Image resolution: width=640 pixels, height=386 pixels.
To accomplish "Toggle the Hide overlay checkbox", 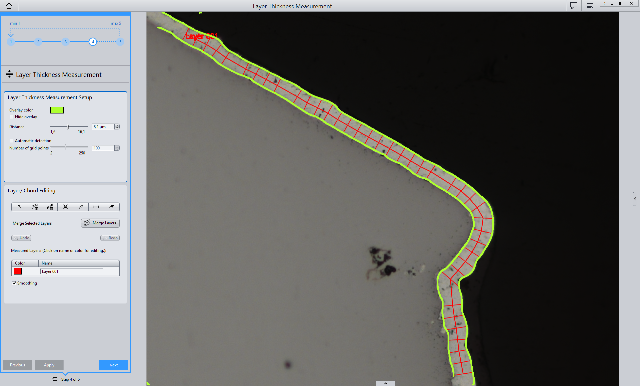I will pyautogui.click(x=12, y=117).
